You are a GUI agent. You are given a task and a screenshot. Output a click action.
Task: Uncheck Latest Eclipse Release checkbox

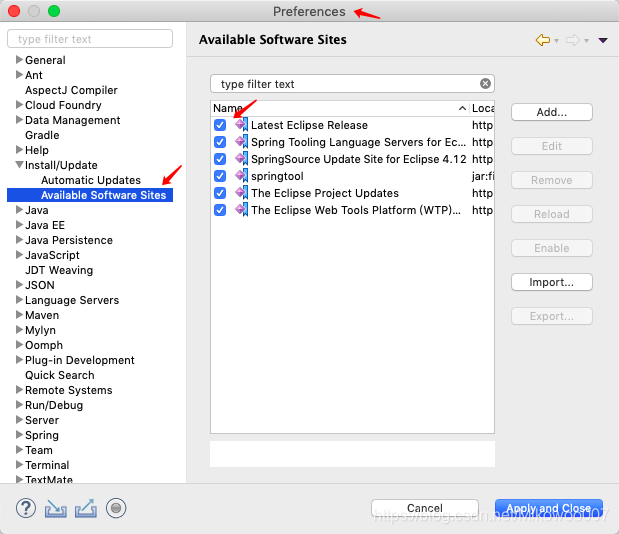220,125
